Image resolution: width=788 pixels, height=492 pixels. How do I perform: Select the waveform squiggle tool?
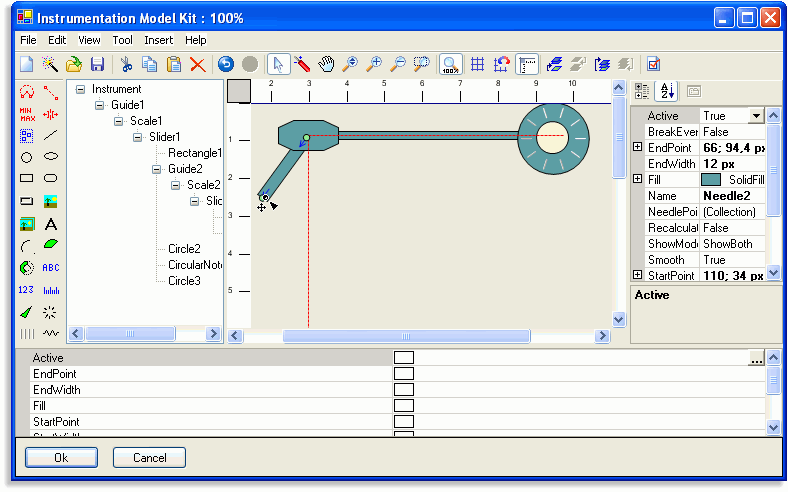point(51,333)
